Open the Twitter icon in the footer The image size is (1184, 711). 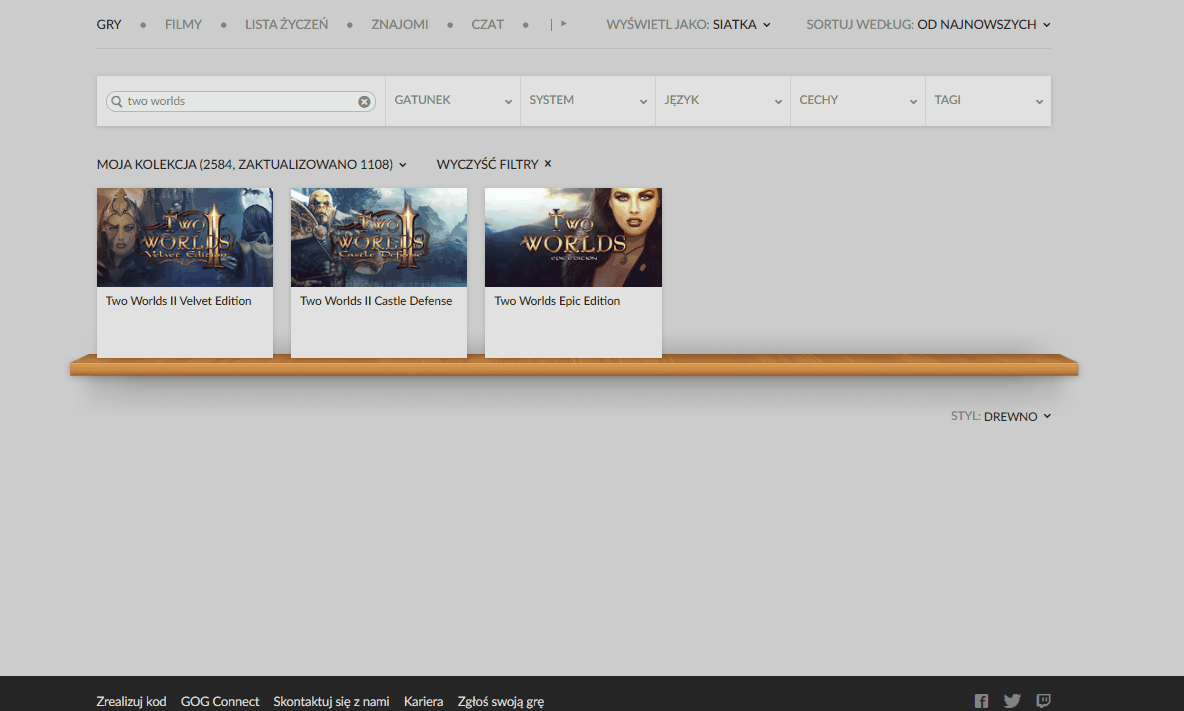[1012, 701]
